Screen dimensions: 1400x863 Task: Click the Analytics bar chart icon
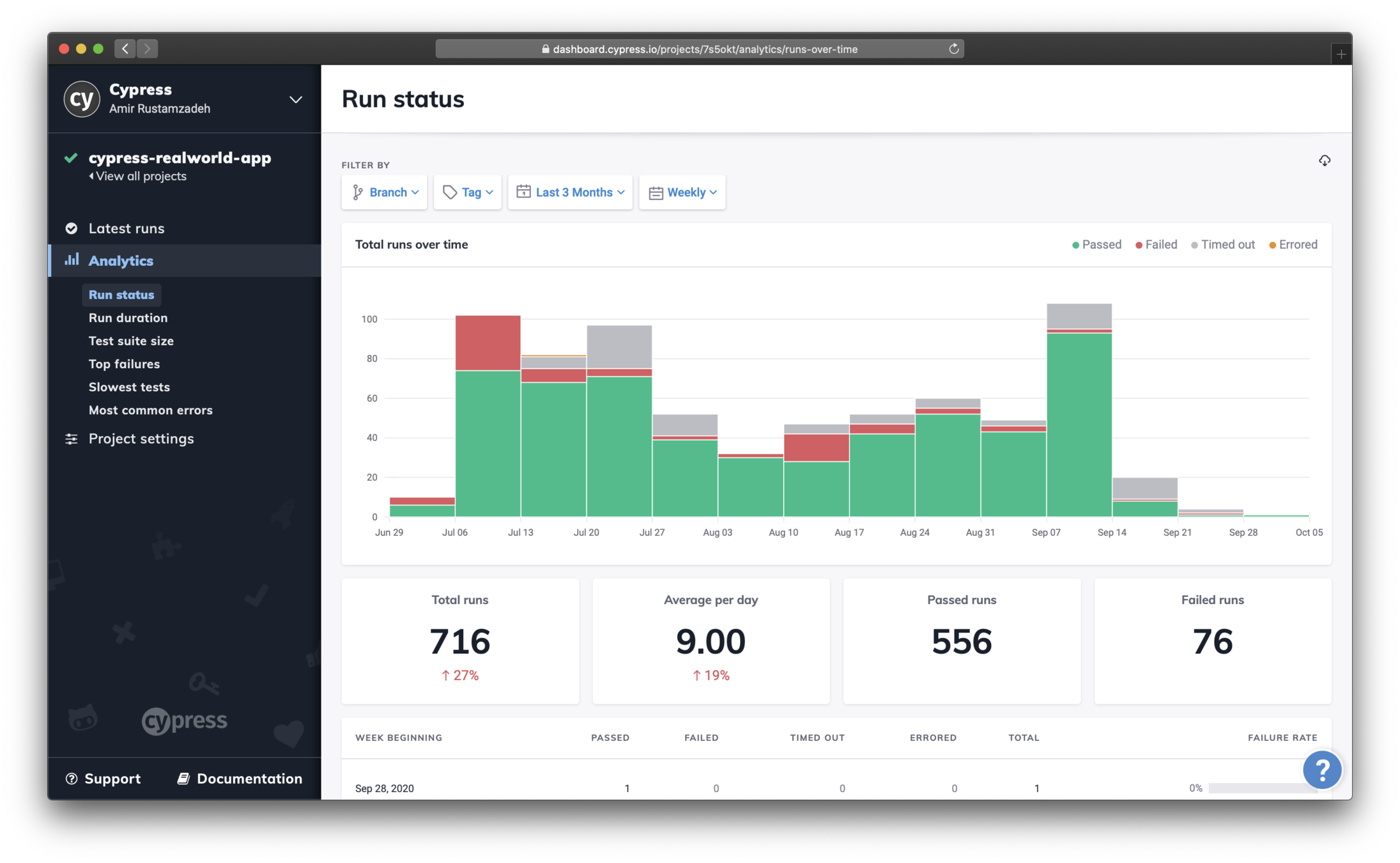[x=72, y=260]
